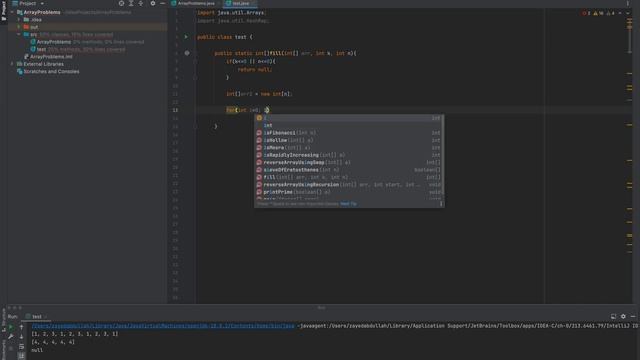Select ArrayProblems.iml file
Screen dimensions: 640x360
[x=51, y=57]
